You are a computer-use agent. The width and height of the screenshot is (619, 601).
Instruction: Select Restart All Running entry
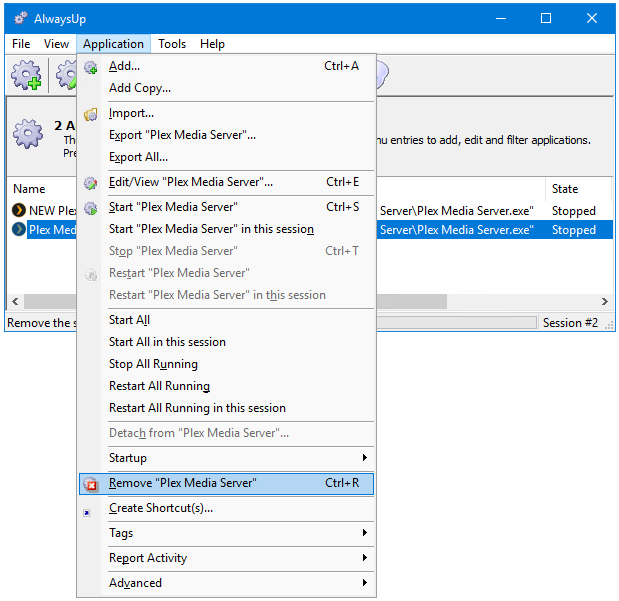coord(226,386)
